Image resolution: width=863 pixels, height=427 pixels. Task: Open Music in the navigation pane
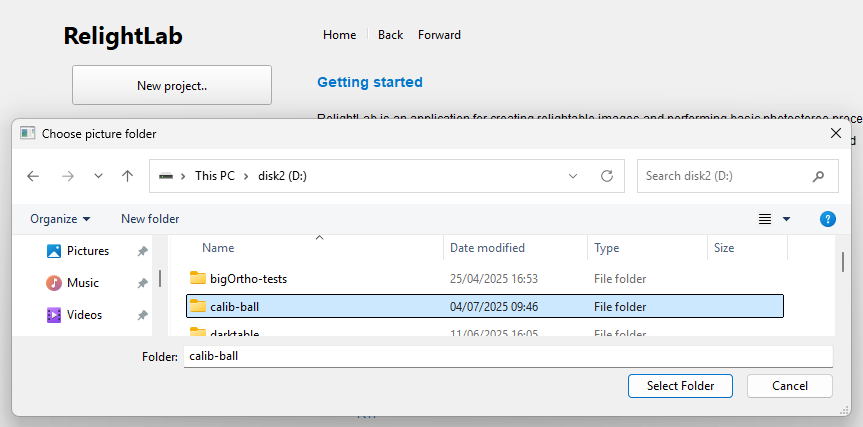(x=72, y=283)
